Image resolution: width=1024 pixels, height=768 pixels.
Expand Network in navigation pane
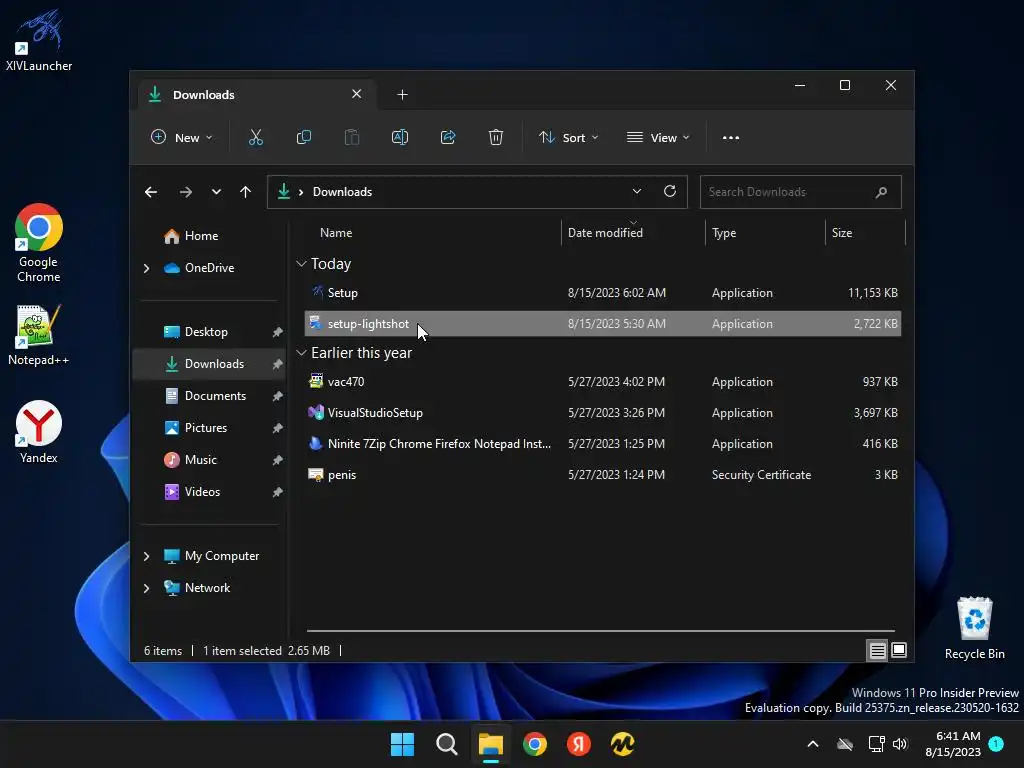pos(146,588)
